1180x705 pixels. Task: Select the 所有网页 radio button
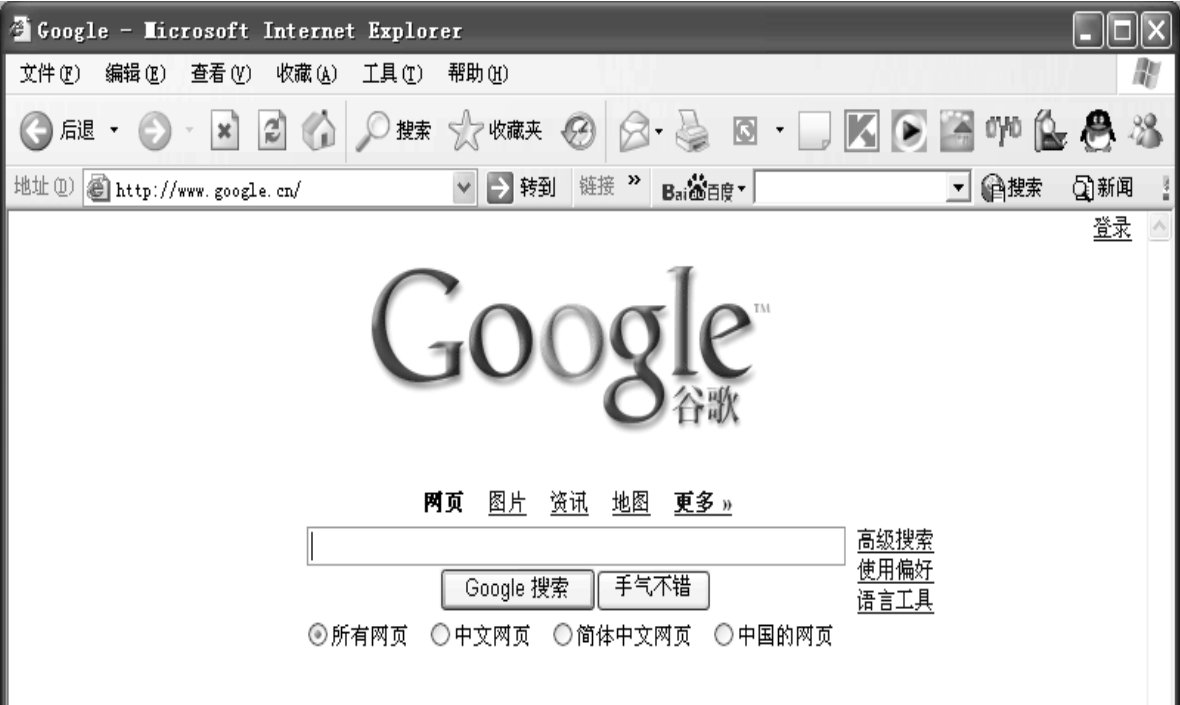coord(318,635)
